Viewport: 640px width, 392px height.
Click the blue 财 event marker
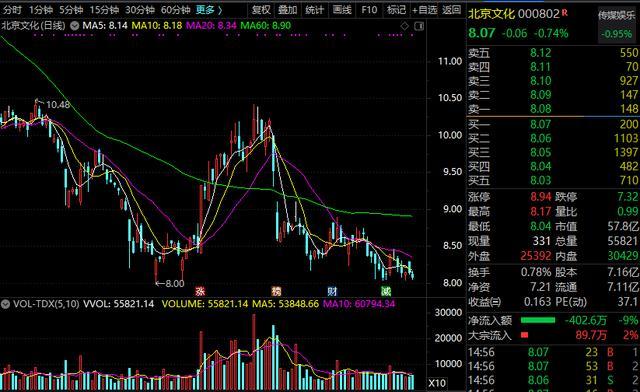(x=332, y=291)
